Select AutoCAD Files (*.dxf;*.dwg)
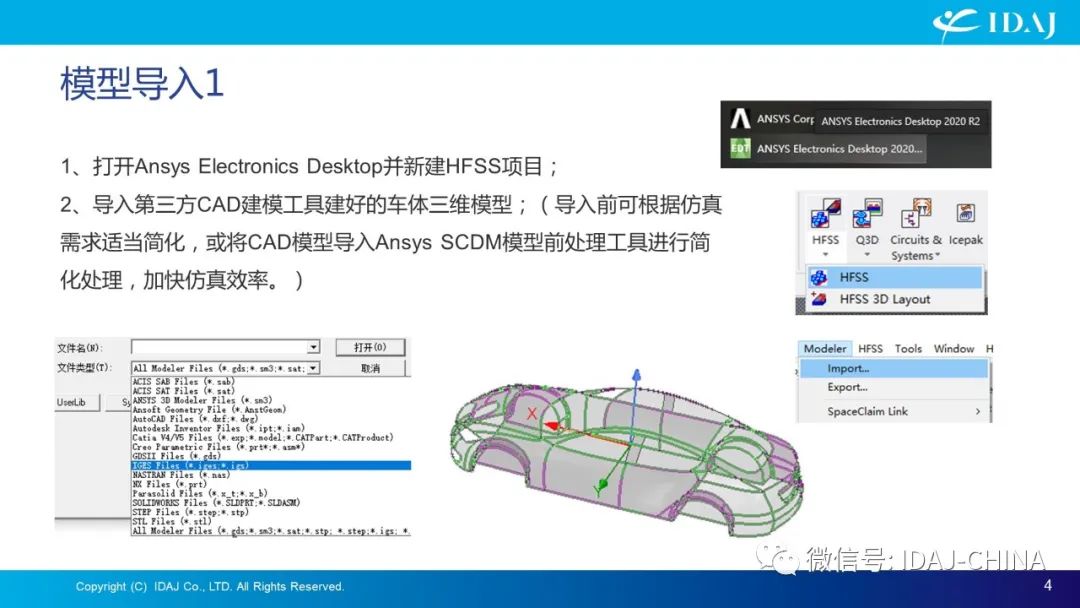 tap(271, 419)
